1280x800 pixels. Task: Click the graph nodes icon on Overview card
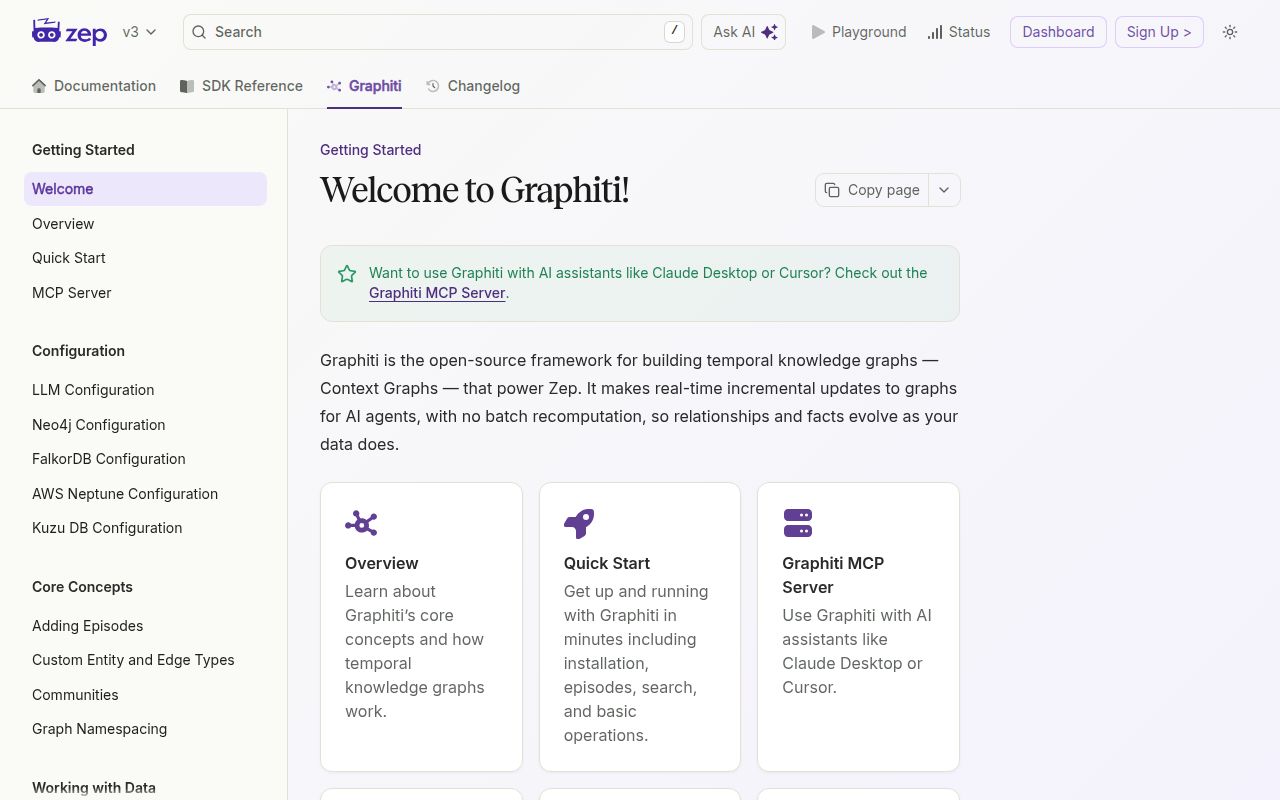tap(361, 523)
